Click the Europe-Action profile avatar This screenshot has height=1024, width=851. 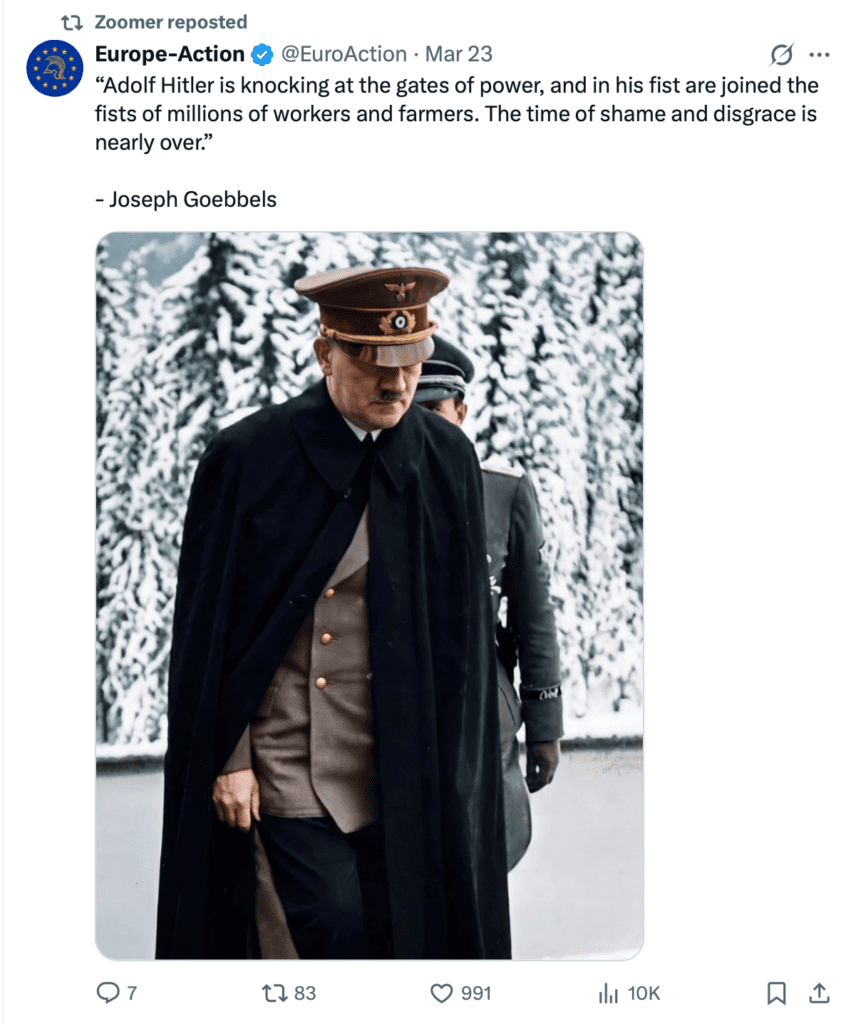click(55, 68)
